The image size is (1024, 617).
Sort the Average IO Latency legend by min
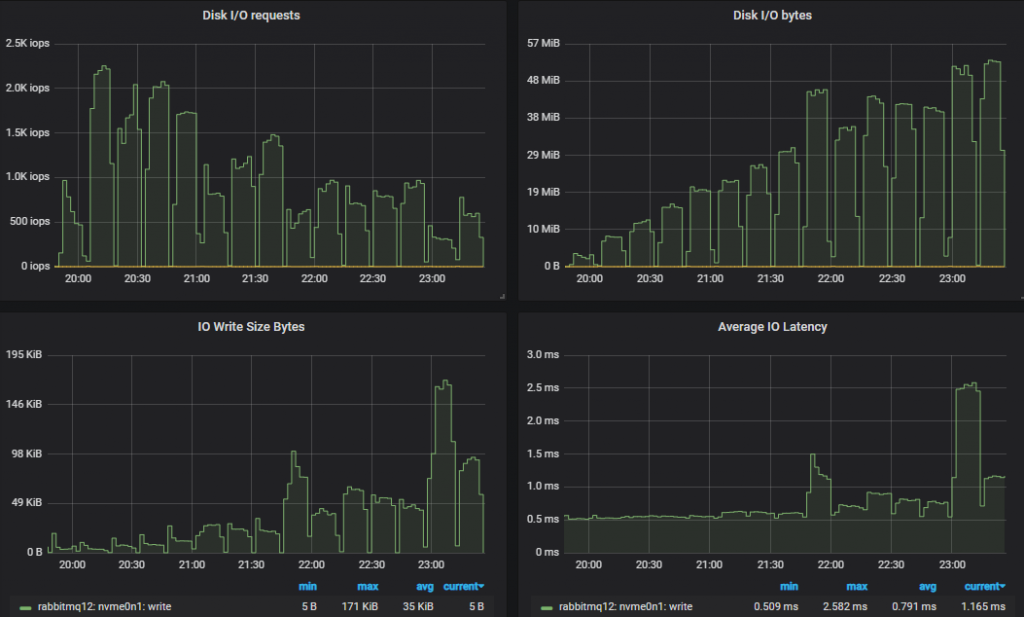[789, 586]
